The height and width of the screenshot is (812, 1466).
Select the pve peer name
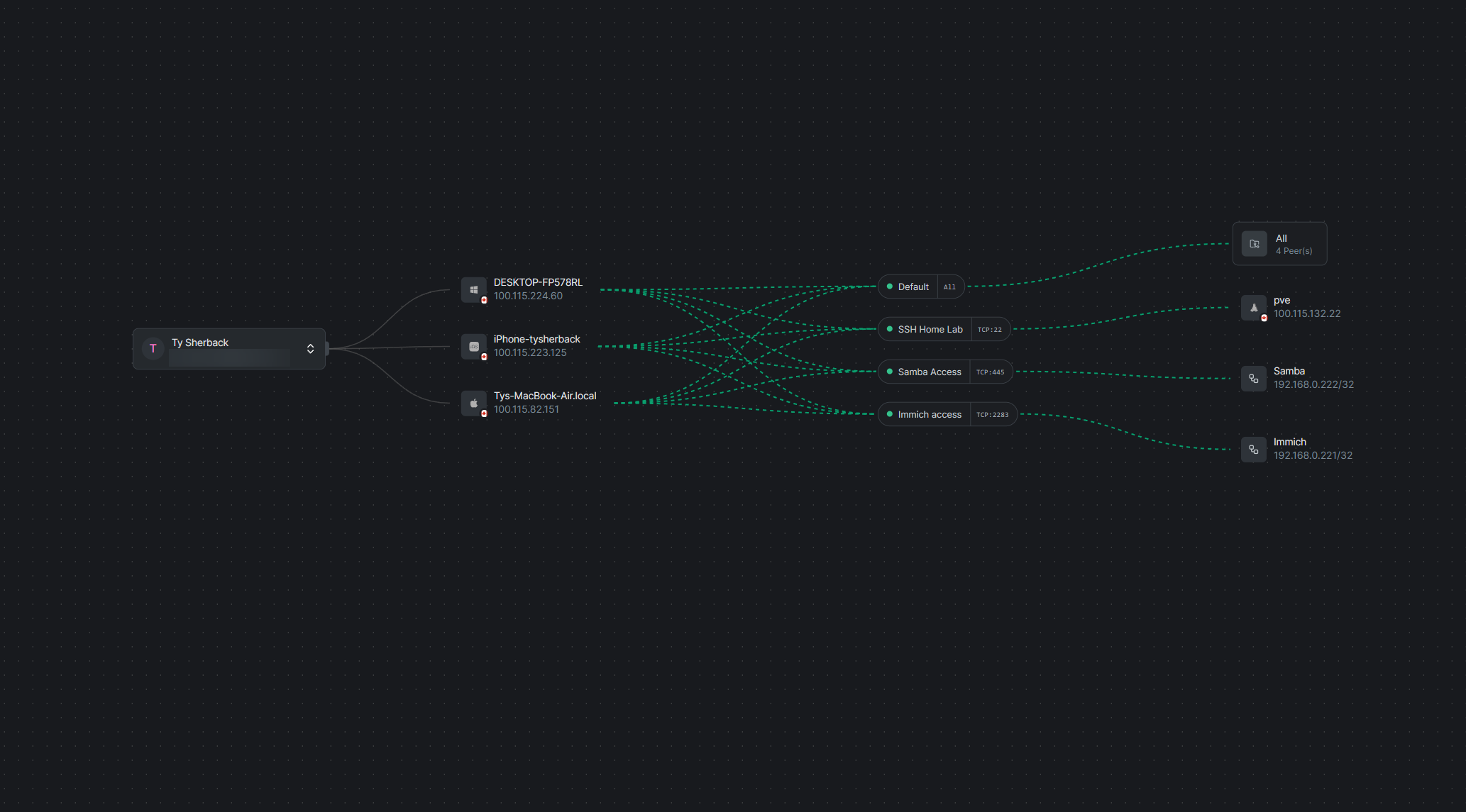tap(1282, 301)
